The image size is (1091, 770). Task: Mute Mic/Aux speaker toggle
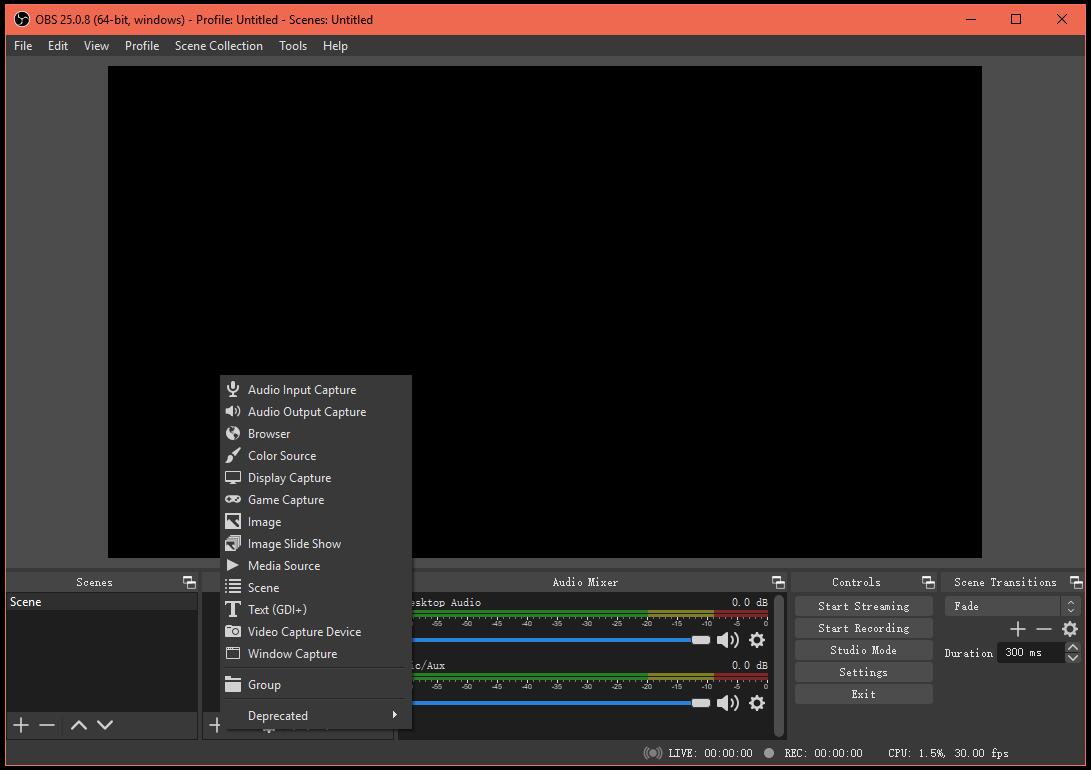click(728, 703)
